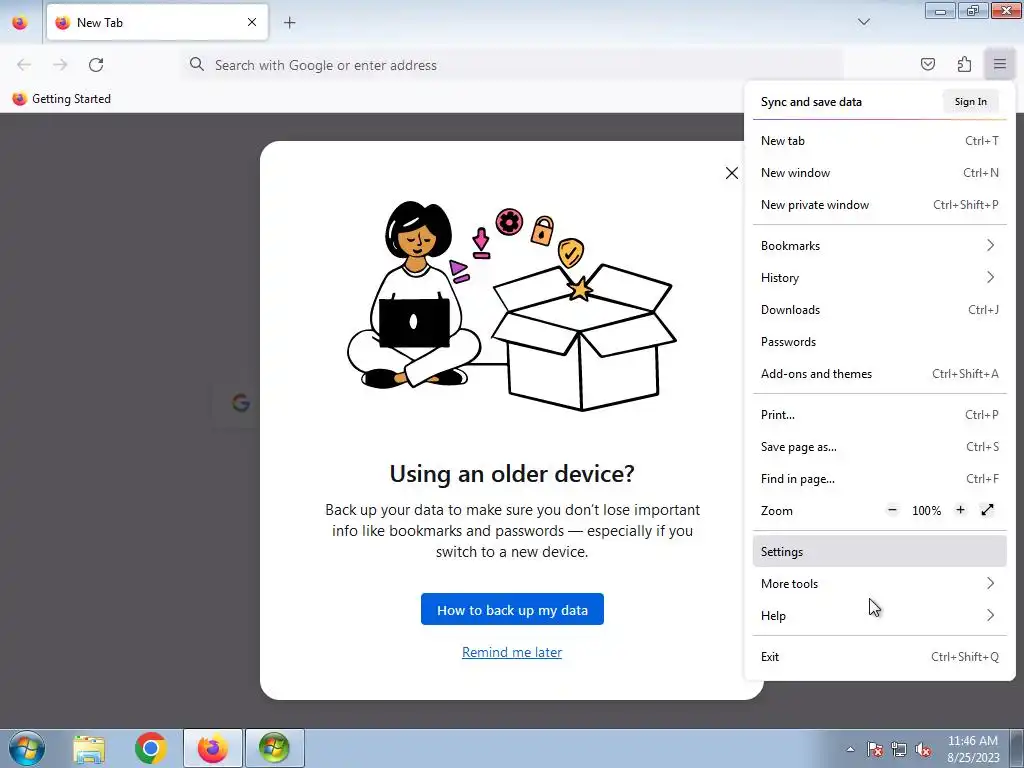Open Add-ons and themes
This screenshot has width=1024, height=768.
point(879,374)
